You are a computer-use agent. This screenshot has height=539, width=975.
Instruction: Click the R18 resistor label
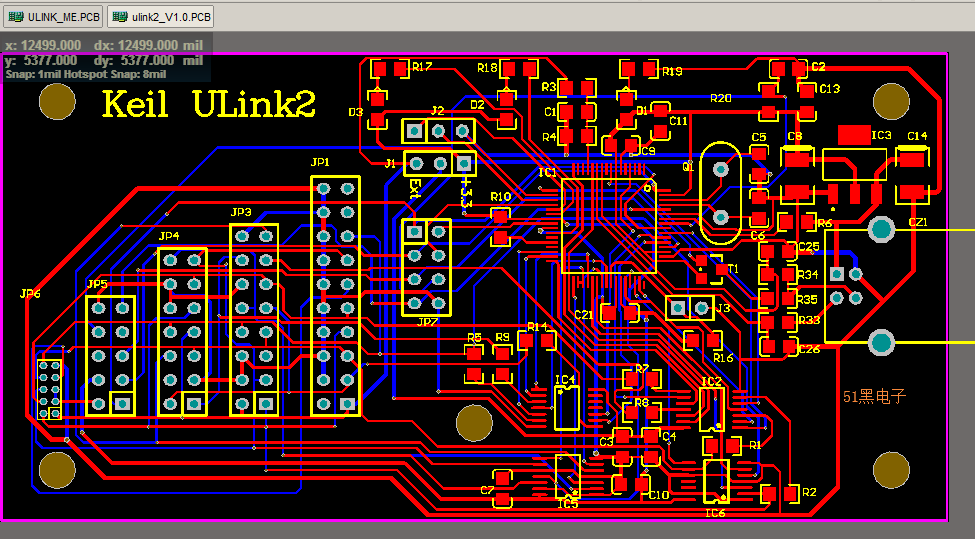click(488, 68)
